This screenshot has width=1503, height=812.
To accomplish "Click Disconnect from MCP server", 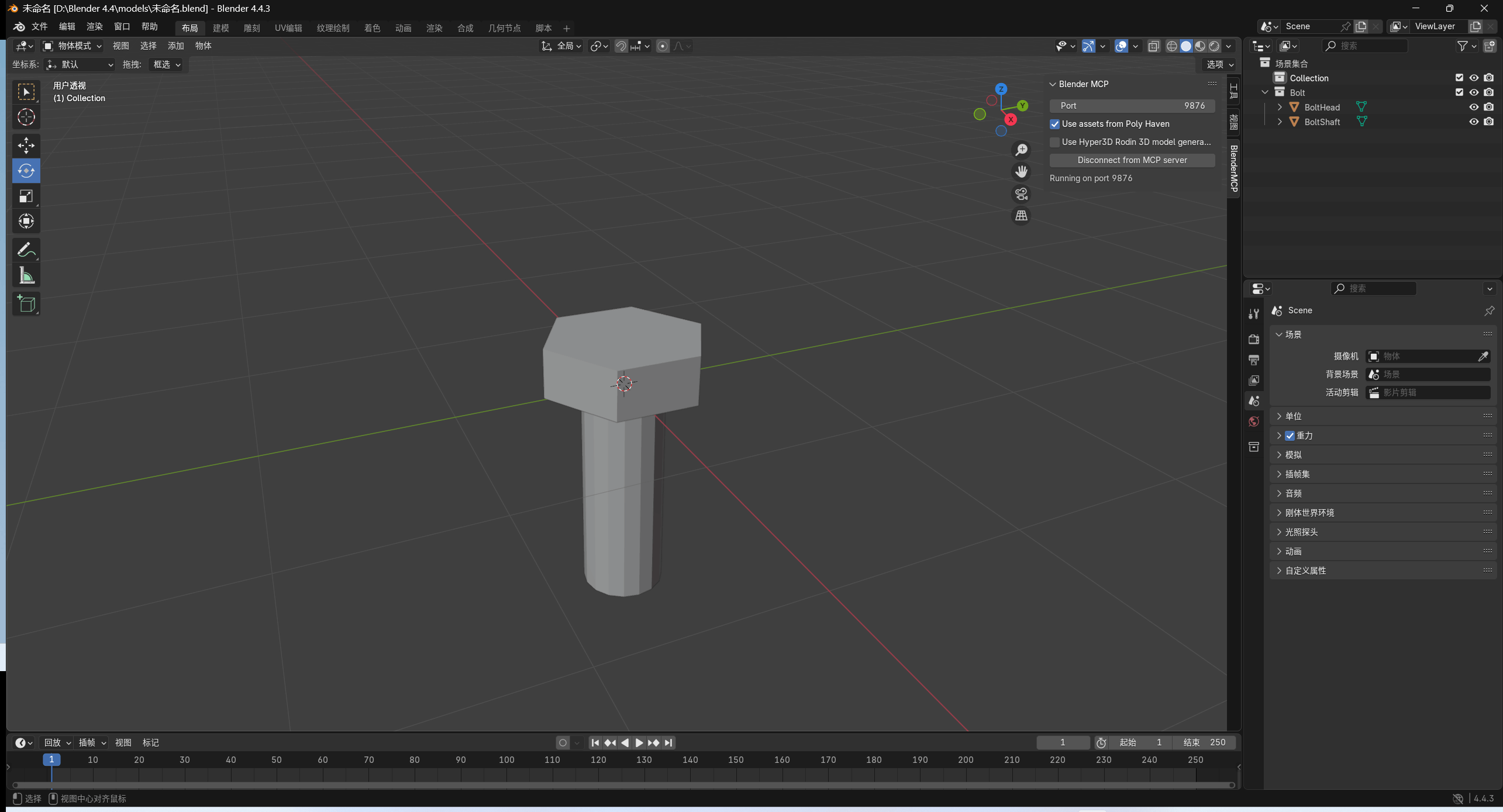I will 1132,160.
